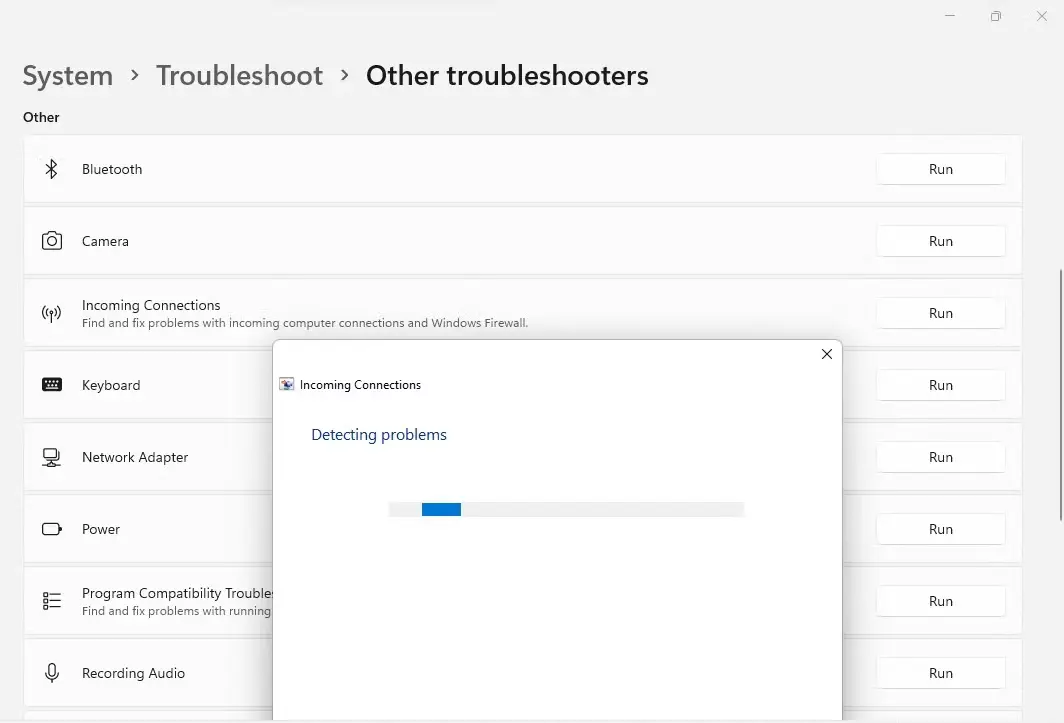Go to Troubleshoot in breadcrumb

[x=240, y=75]
